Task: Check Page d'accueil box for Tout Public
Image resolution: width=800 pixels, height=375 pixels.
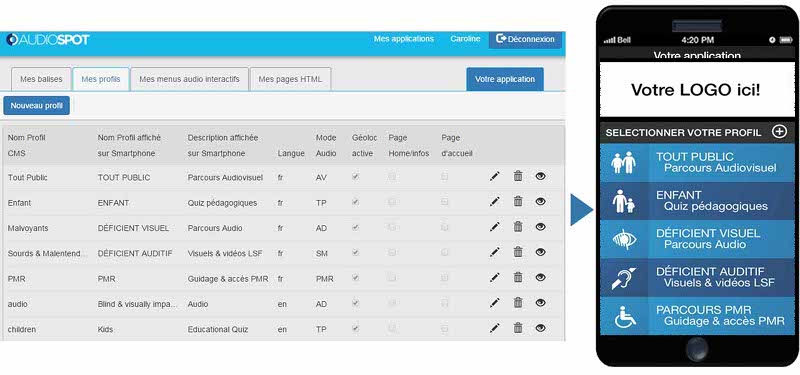Action: [x=445, y=177]
